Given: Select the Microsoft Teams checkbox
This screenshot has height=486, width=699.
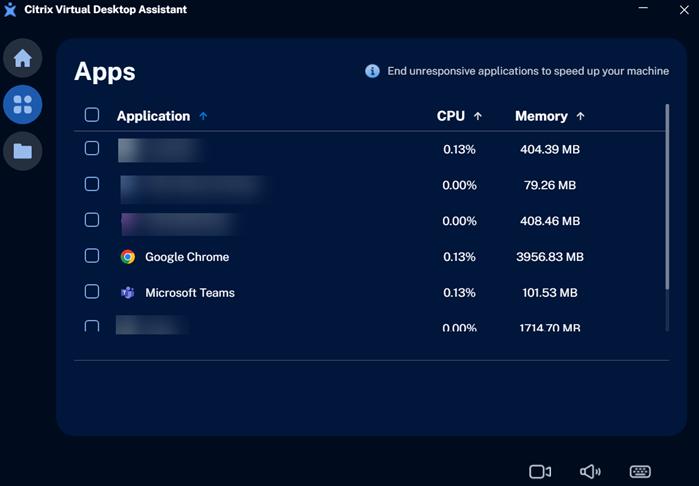Looking at the screenshot, I should tap(92, 291).
